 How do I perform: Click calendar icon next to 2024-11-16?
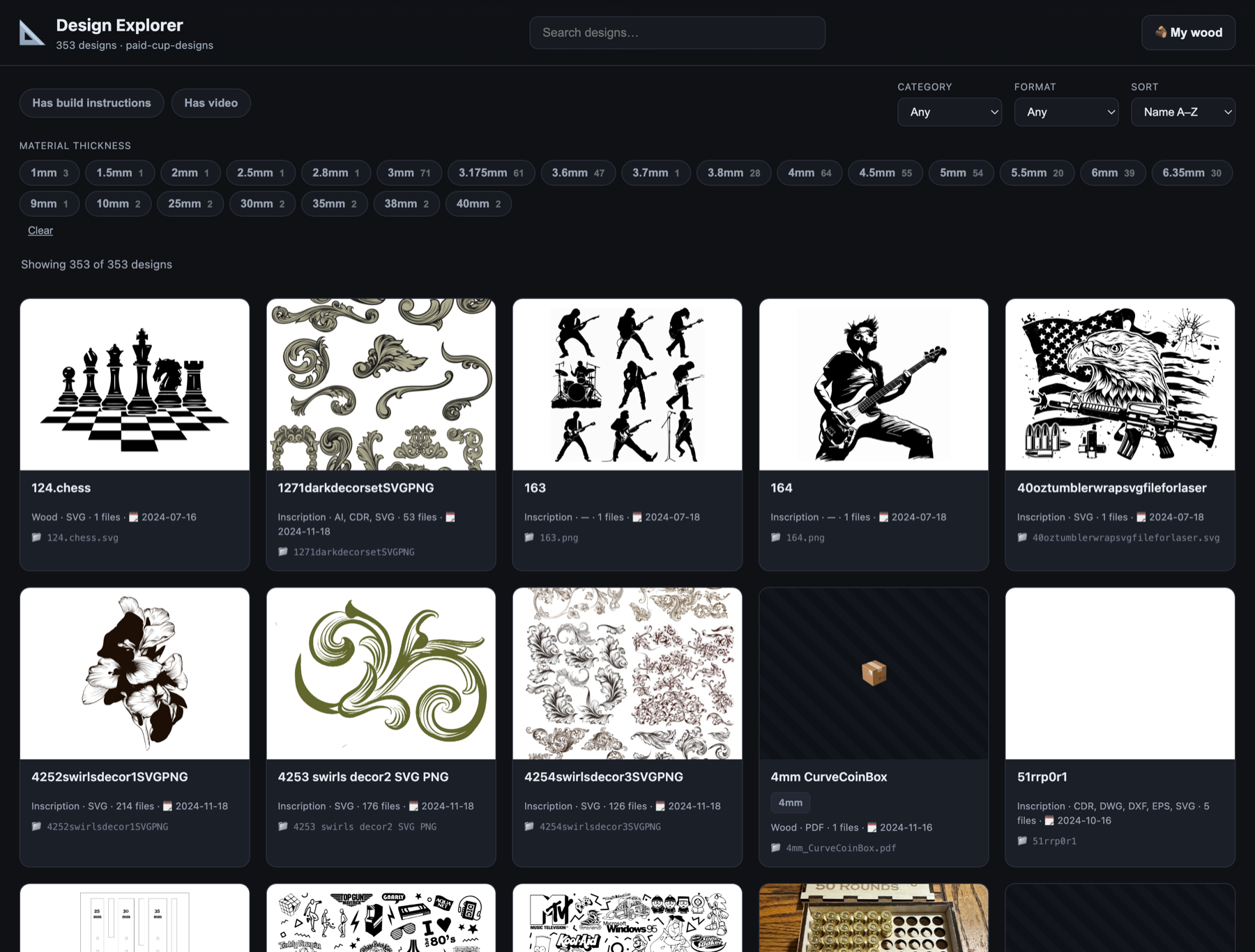tap(872, 827)
